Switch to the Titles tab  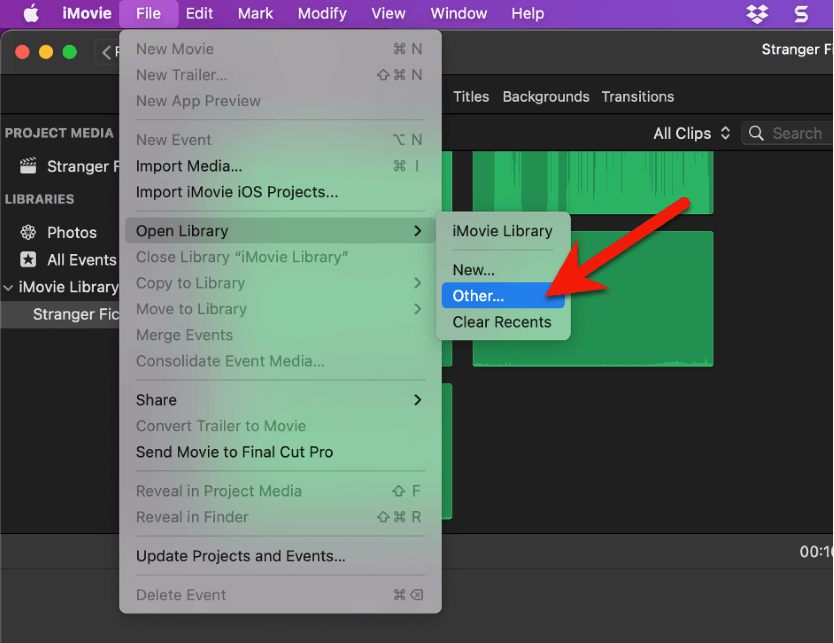pyautogui.click(x=471, y=97)
